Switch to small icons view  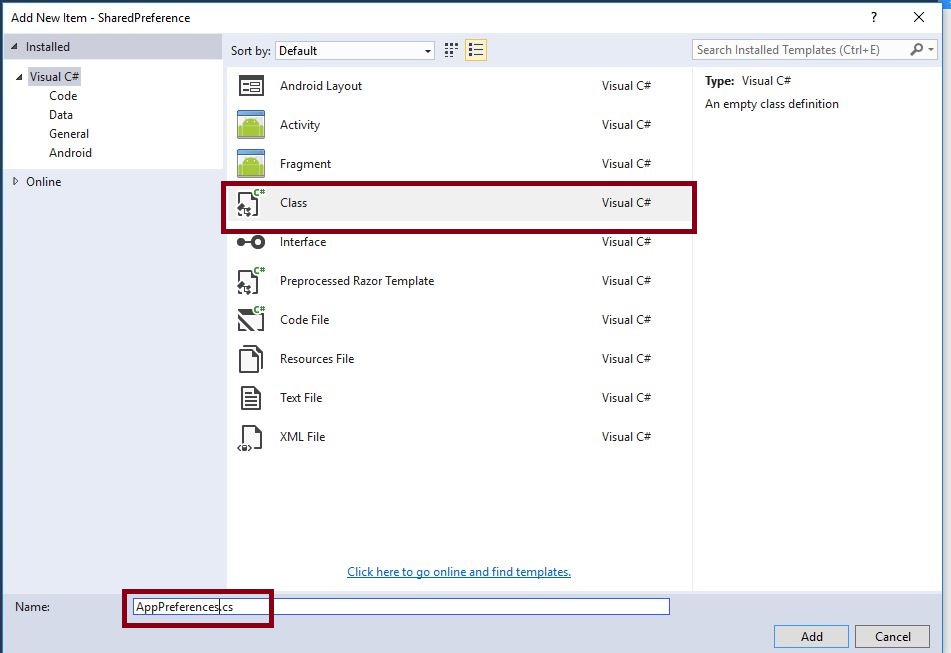coord(451,50)
